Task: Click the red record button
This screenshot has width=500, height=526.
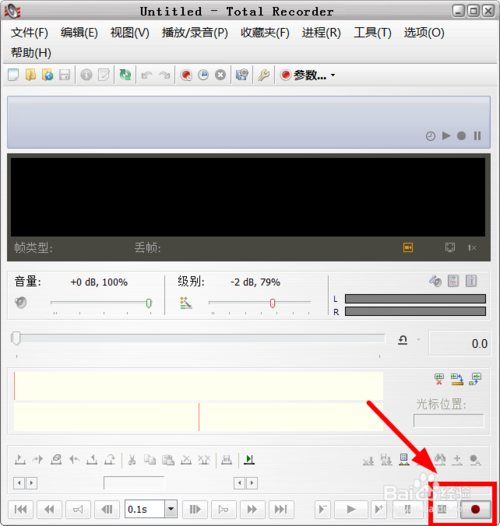Action: (475, 509)
